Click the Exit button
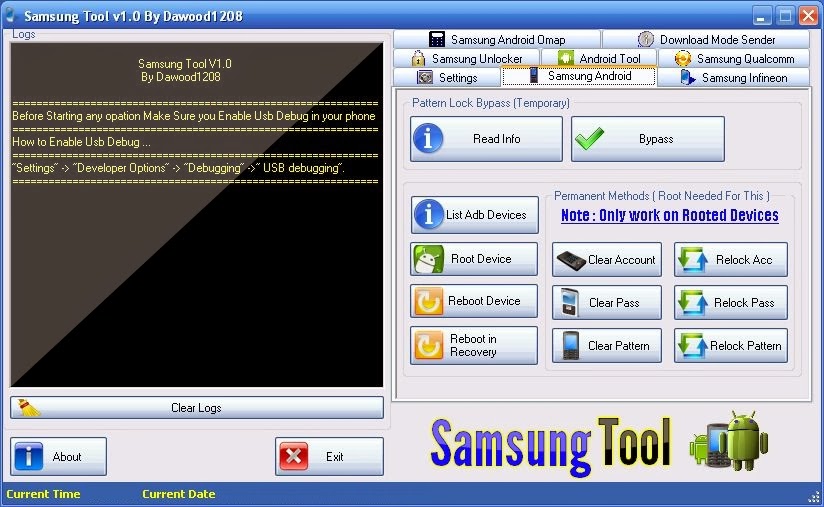 (329, 457)
